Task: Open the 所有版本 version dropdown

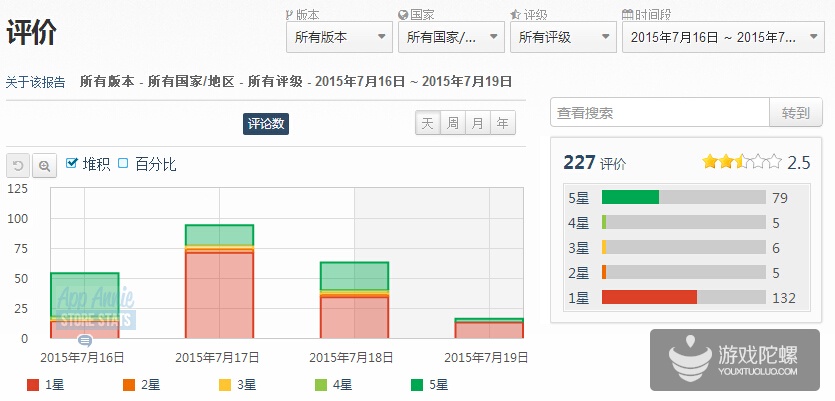Action: [338, 37]
